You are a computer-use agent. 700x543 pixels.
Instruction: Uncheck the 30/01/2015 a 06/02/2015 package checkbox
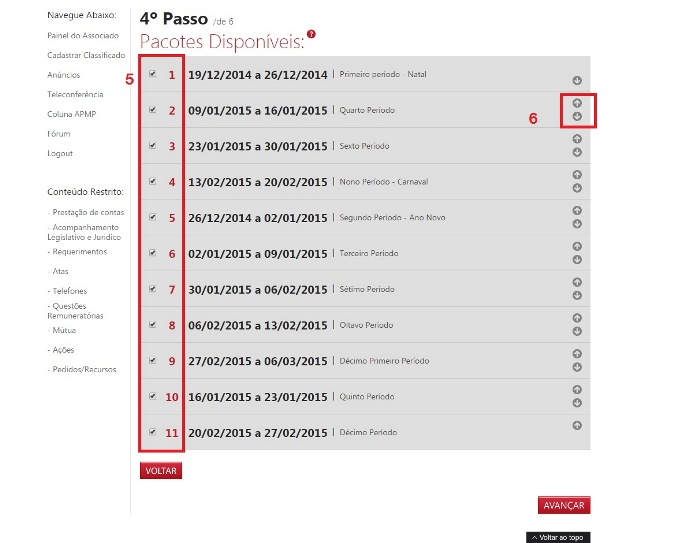(x=153, y=288)
